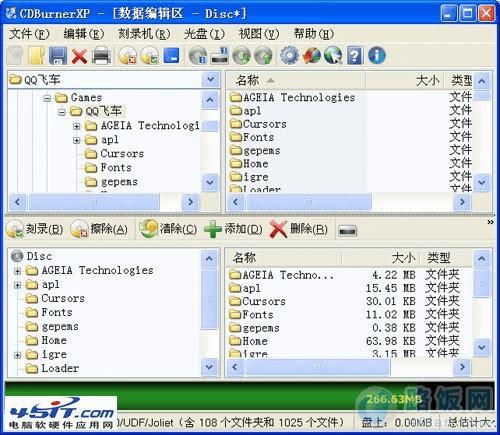The height and width of the screenshot is (435, 500).
Task: Open the 光盘(I) menu
Action: tap(204, 34)
